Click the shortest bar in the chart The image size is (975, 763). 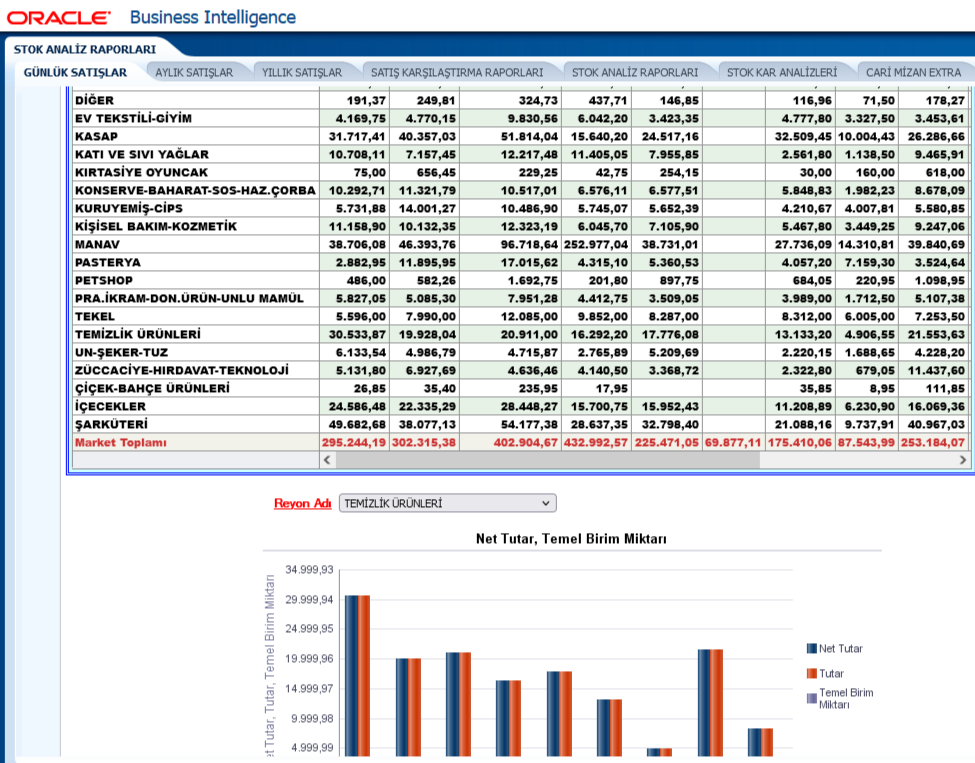pos(659,752)
